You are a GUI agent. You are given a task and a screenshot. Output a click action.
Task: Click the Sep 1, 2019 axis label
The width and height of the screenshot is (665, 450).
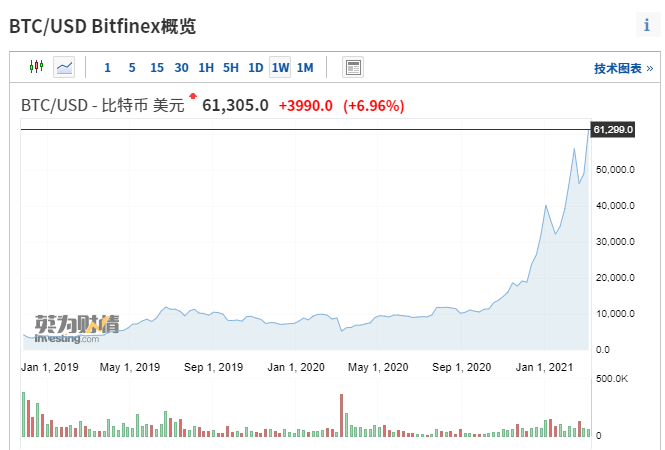click(x=213, y=367)
